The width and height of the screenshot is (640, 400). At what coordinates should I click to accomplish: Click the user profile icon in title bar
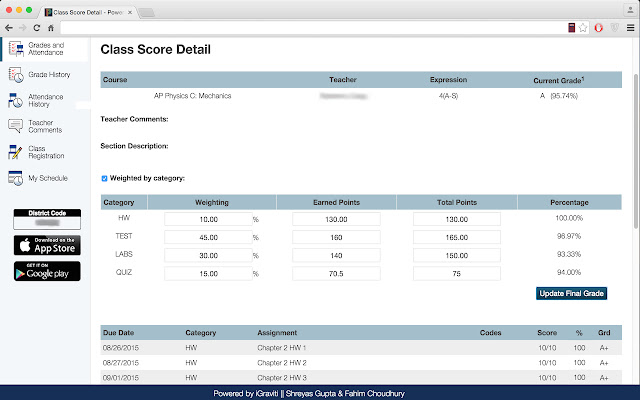[x=630, y=10]
